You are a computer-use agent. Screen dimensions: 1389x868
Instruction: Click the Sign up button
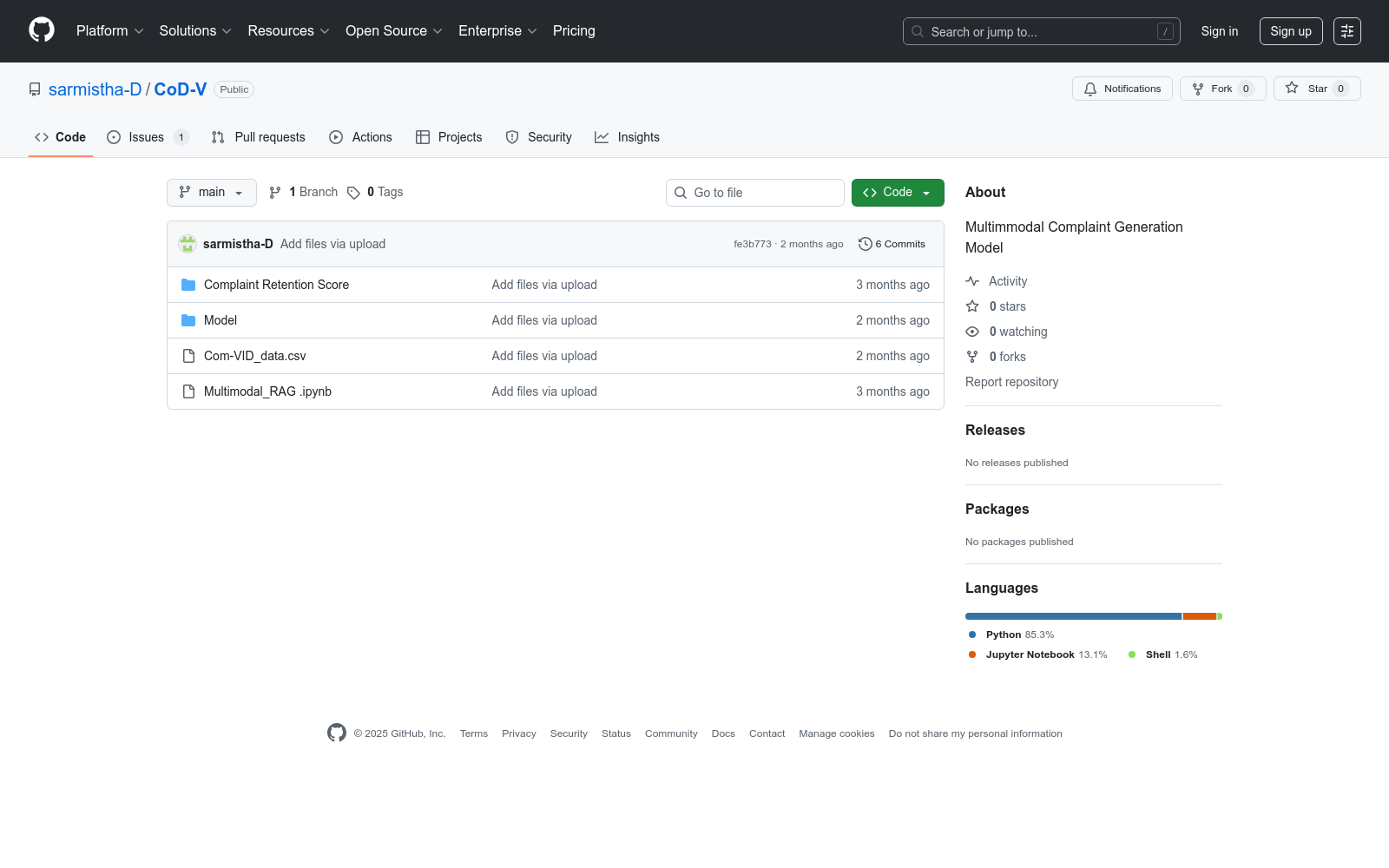tap(1291, 31)
